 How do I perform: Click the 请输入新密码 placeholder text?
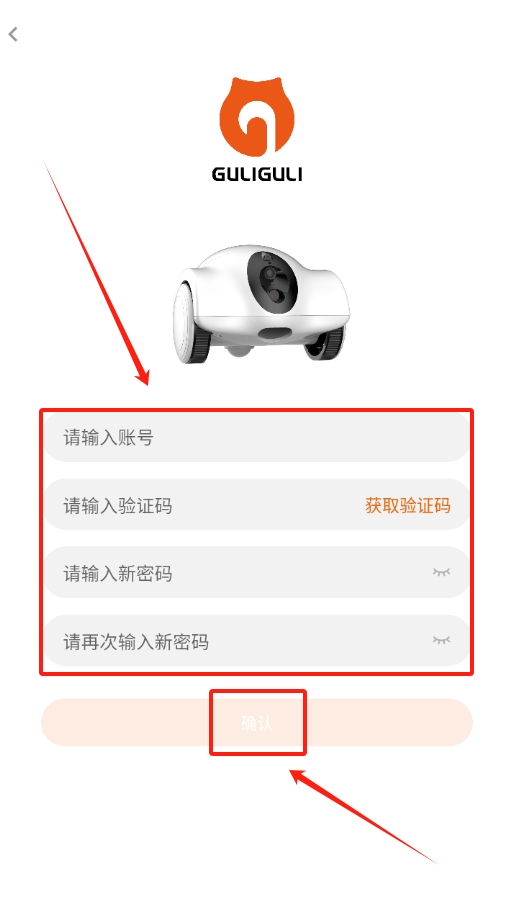[x=118, y=573]
